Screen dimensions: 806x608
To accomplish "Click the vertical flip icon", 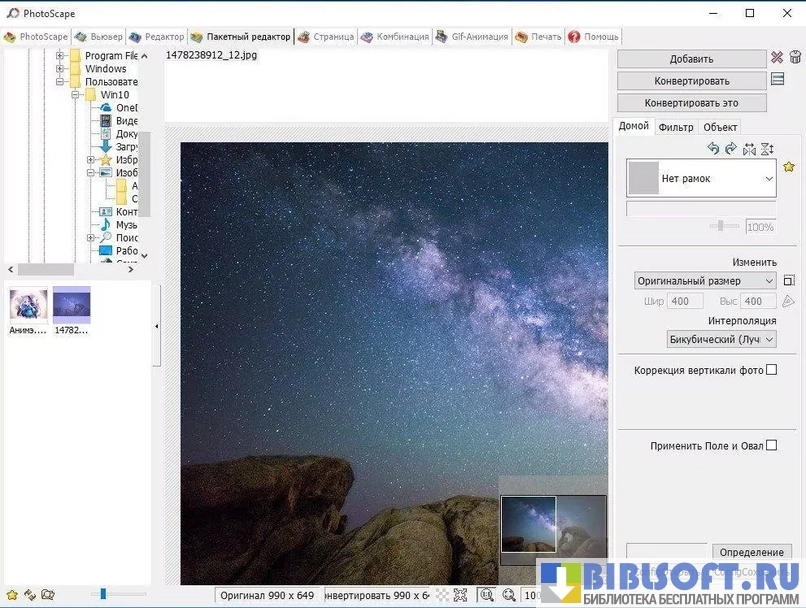I will tap(767, 148).
